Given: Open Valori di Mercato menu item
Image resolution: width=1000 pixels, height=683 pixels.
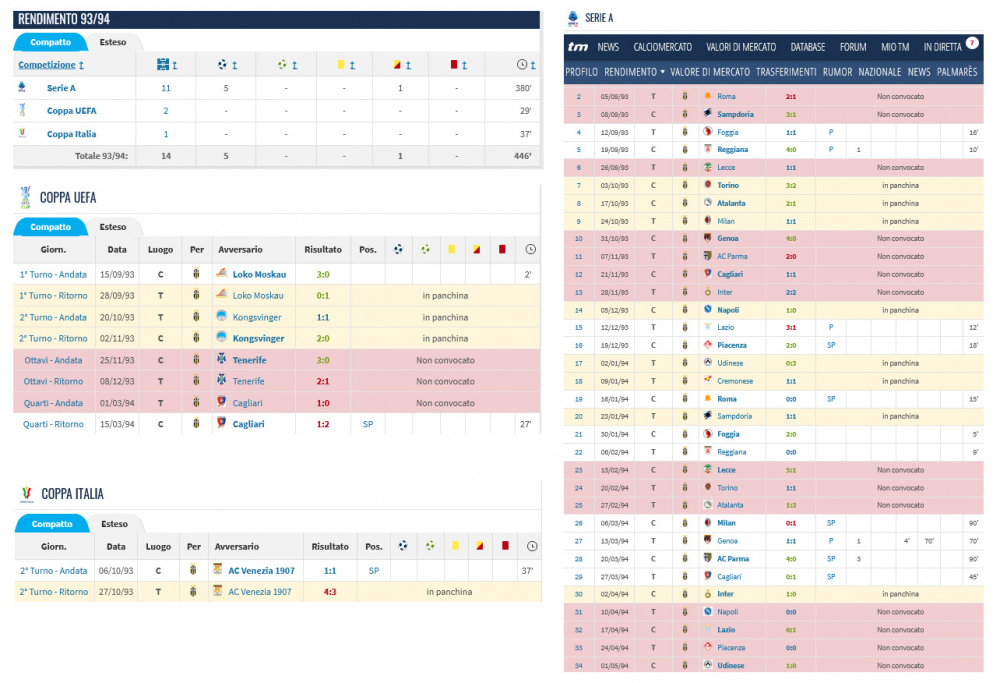Looking at the screenshot, I should click(741, 47).
